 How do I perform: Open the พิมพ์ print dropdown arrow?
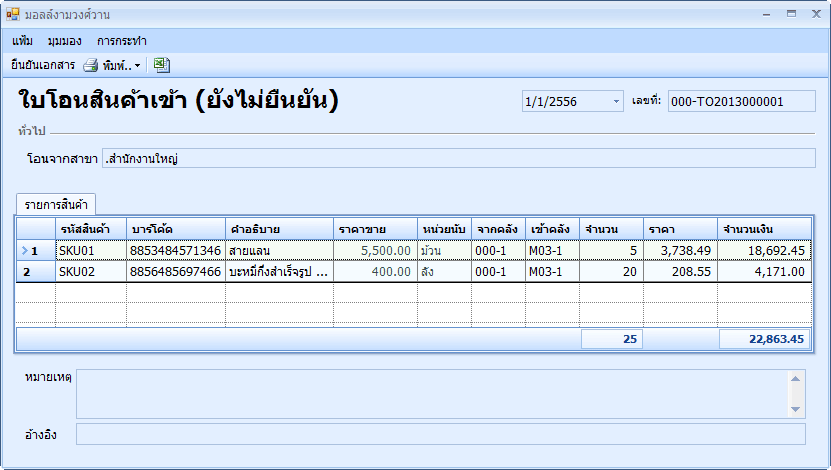[x=137, y=66]
